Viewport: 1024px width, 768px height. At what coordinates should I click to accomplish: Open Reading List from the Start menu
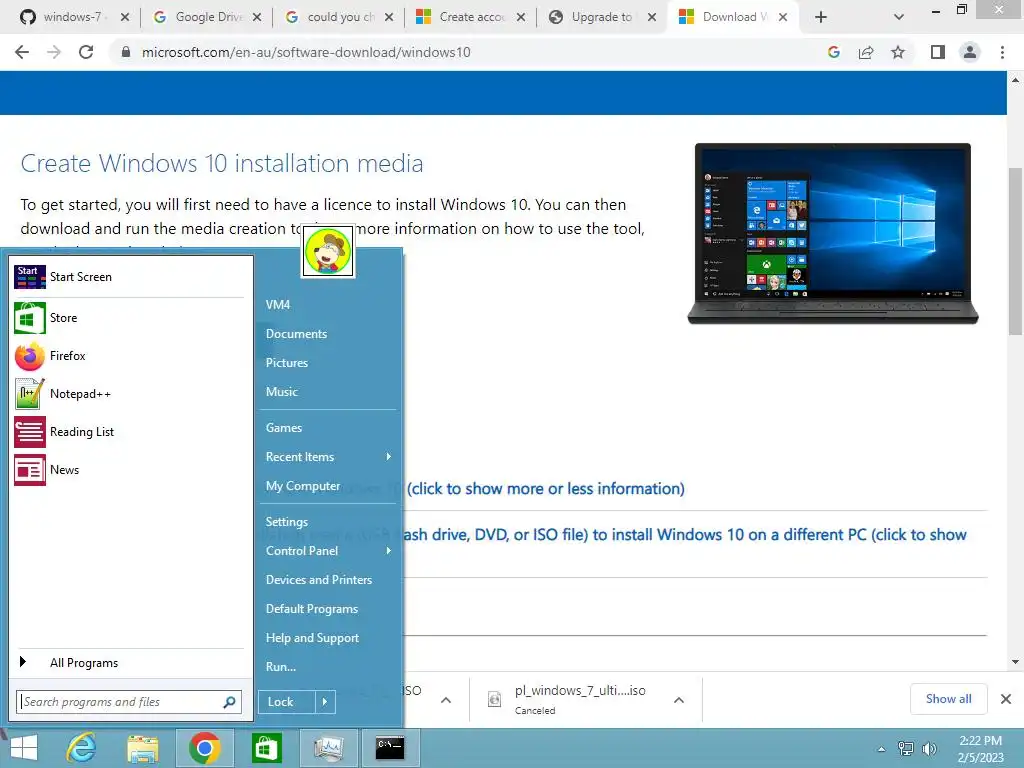(x=30, y=432)
